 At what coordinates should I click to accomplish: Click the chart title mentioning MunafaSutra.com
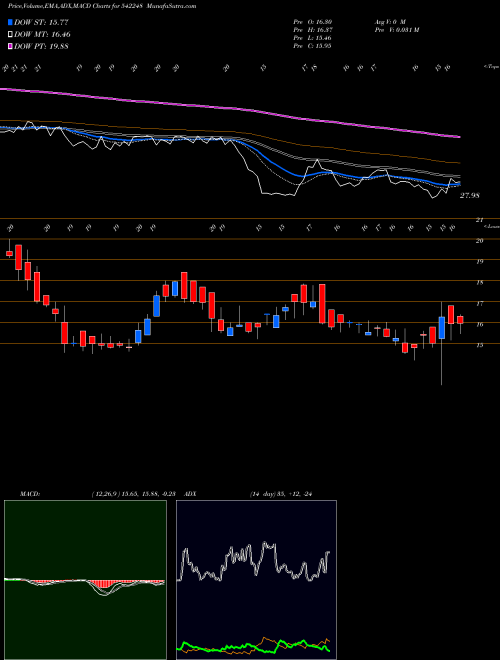pyautogui.click(x=102, y=7)
